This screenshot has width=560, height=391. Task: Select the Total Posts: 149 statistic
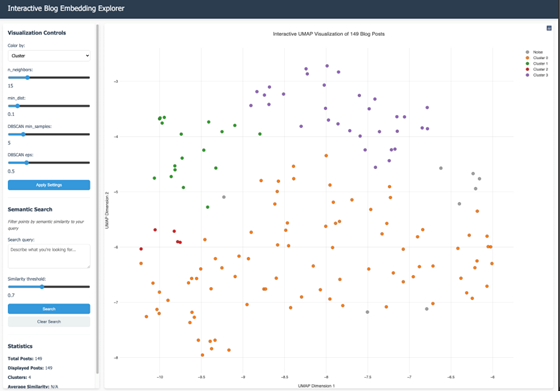pyautogui.click(x=25, y=359)
